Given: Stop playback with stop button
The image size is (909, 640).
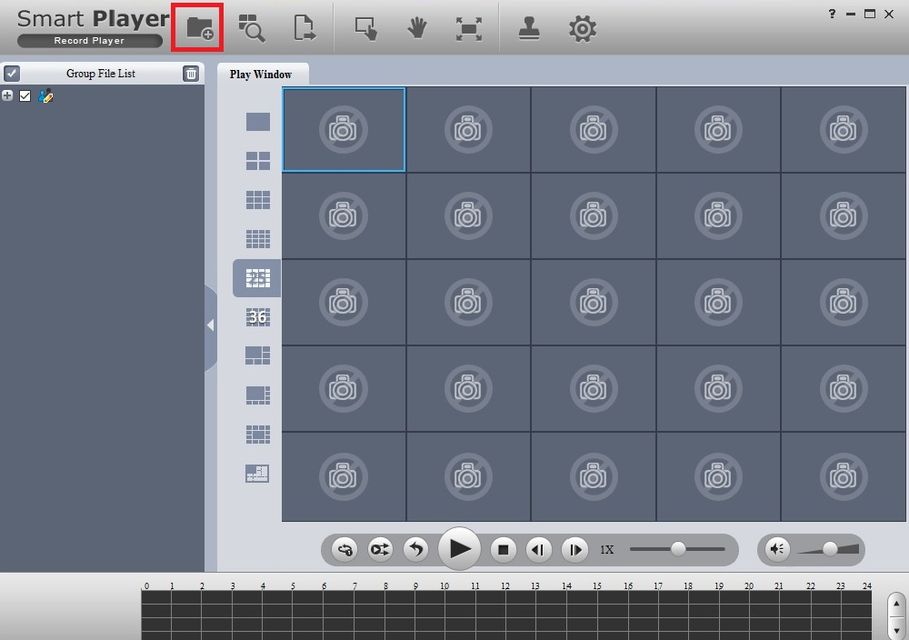Looking at the screenshot, I should click(503, 550).
